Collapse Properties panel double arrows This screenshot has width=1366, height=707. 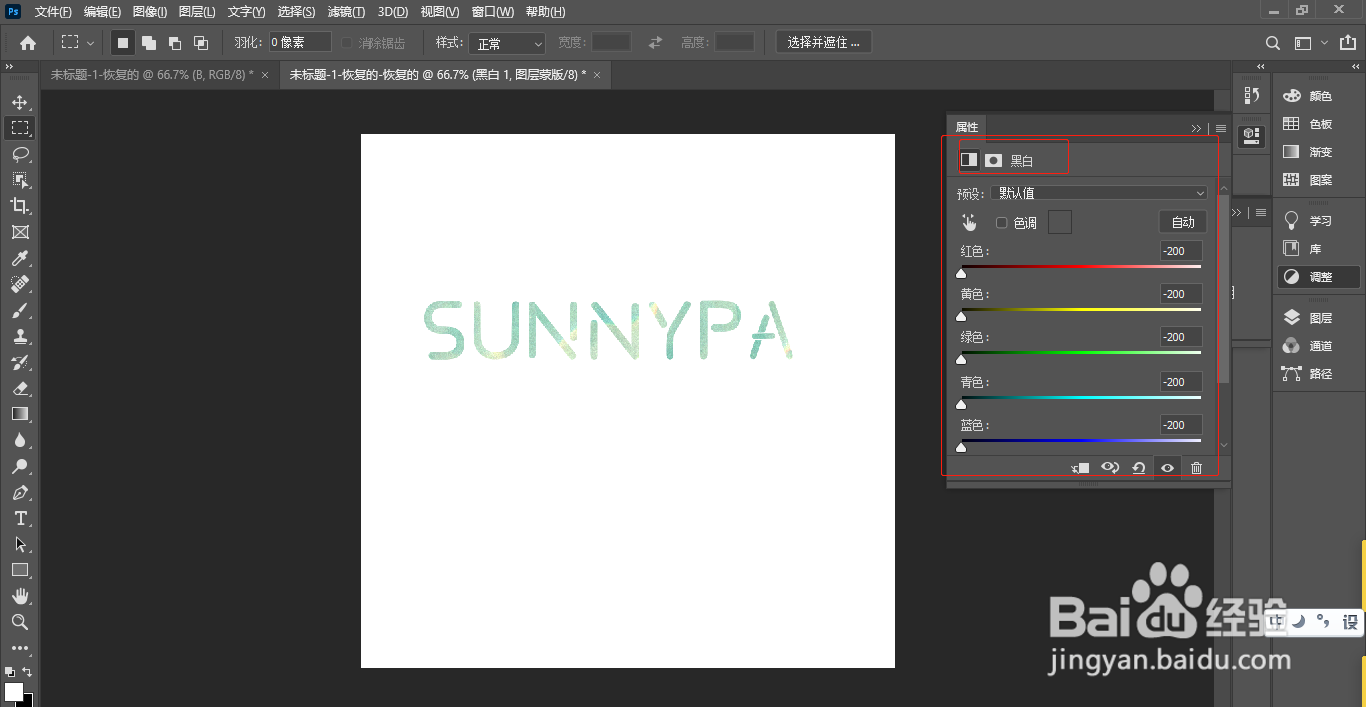click(x=1196, y=128)
